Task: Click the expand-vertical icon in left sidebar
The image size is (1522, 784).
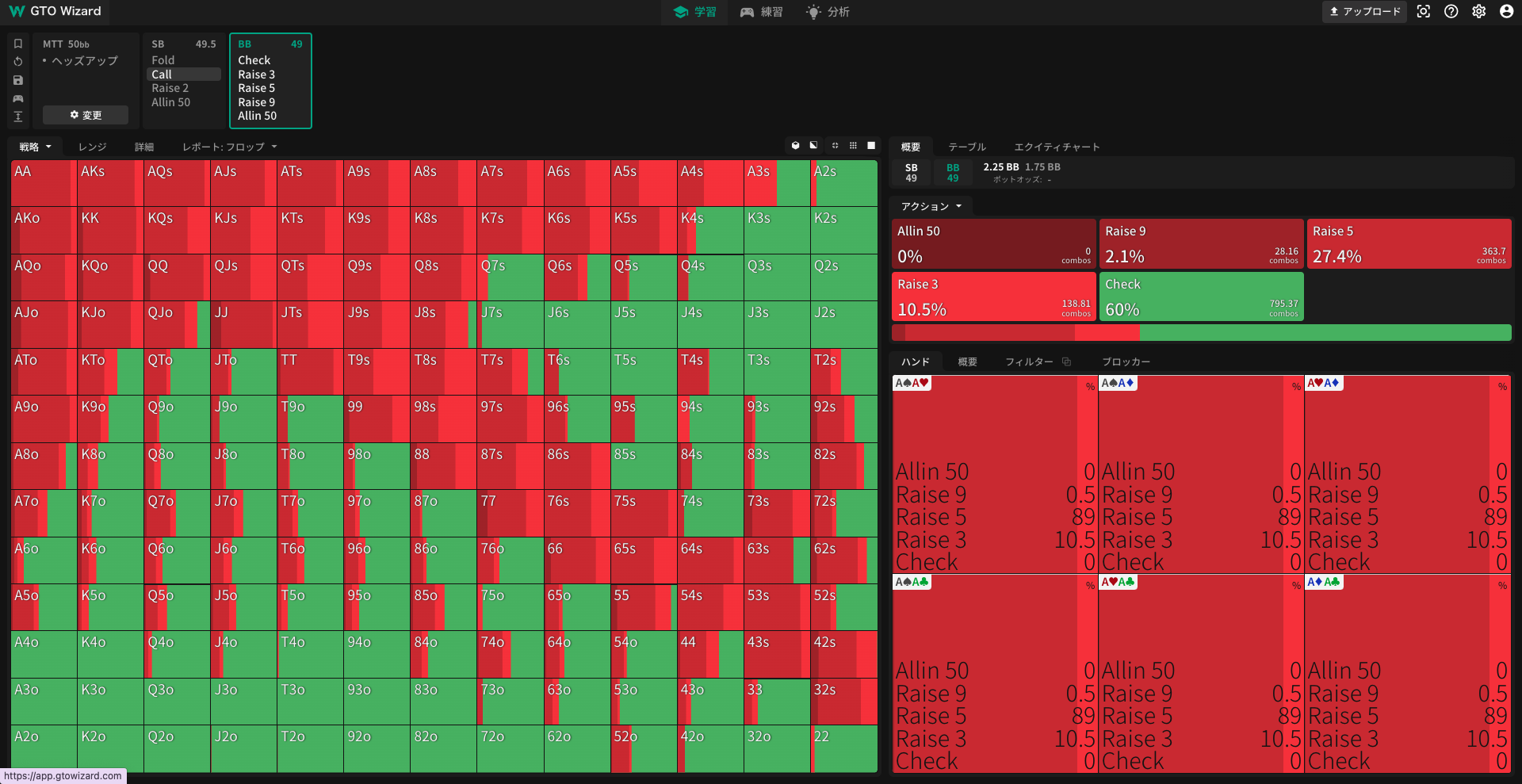Action: [18, 117]
